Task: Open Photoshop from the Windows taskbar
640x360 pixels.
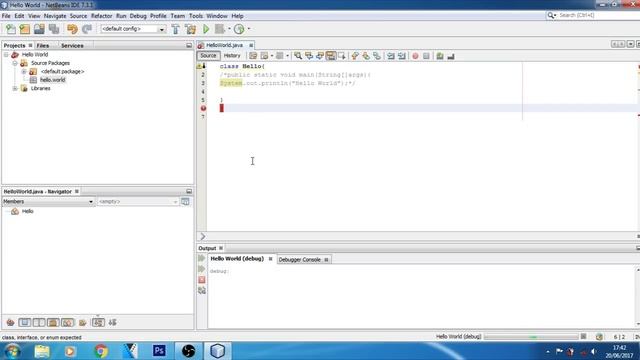Action: click(x=159, y=351)
